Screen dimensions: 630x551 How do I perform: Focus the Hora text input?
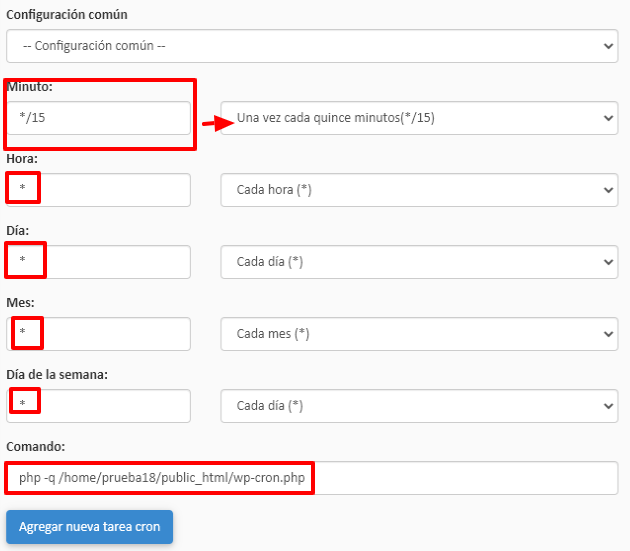(98, 190)
